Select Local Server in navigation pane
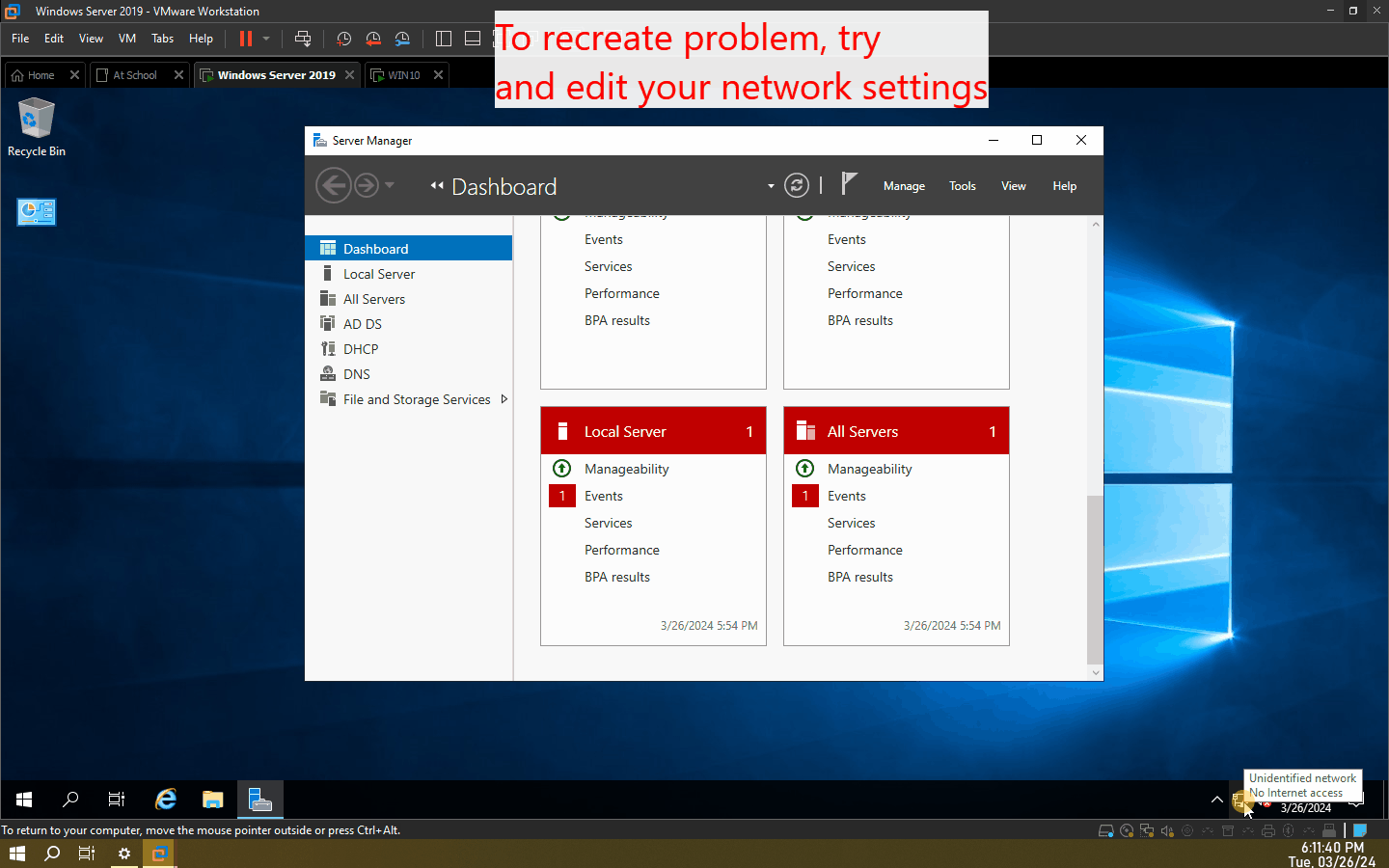Viewport: 1389px width, 868px height. coord(409,274)
